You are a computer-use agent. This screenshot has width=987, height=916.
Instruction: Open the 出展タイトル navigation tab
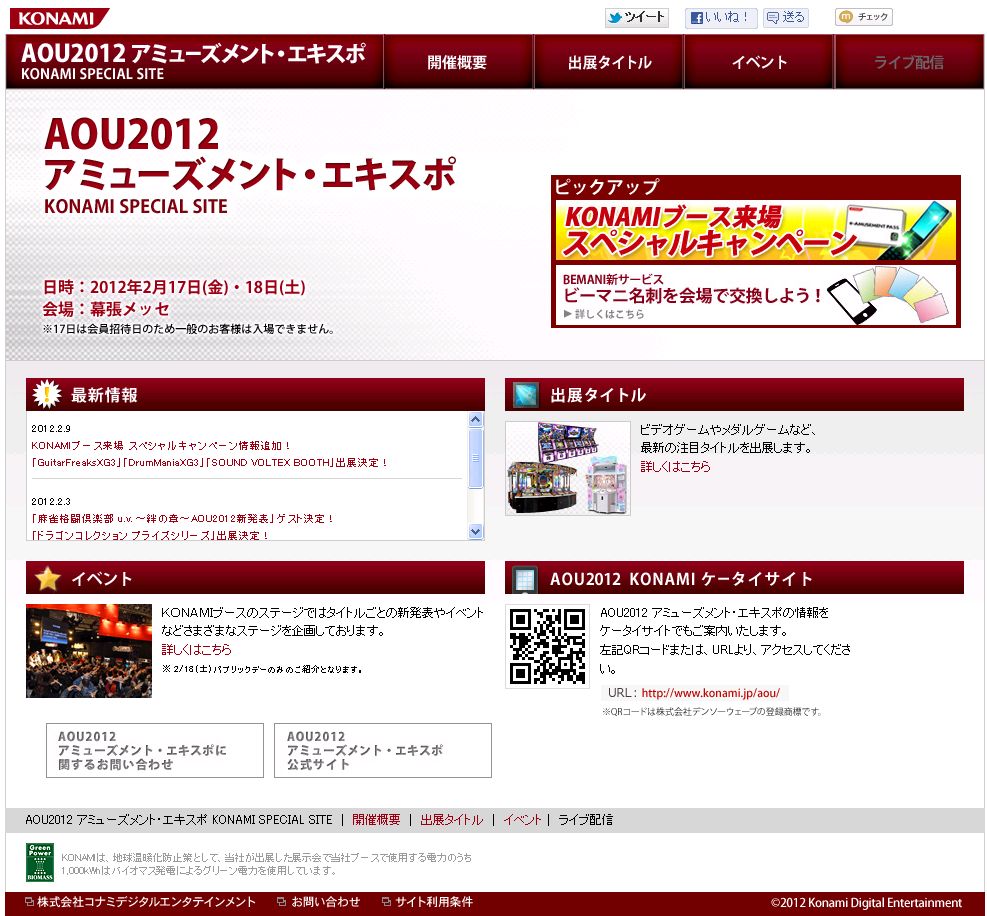[x=609, y=62]
